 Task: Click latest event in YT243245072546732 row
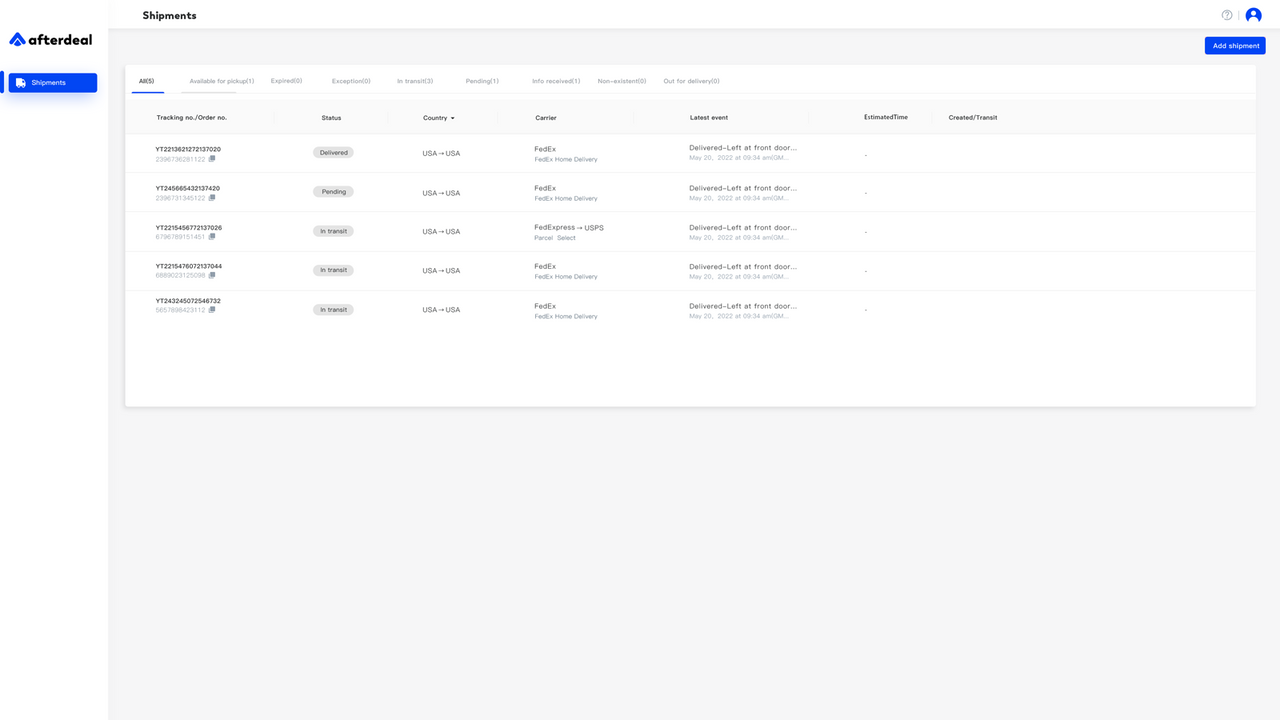(743, 306)
